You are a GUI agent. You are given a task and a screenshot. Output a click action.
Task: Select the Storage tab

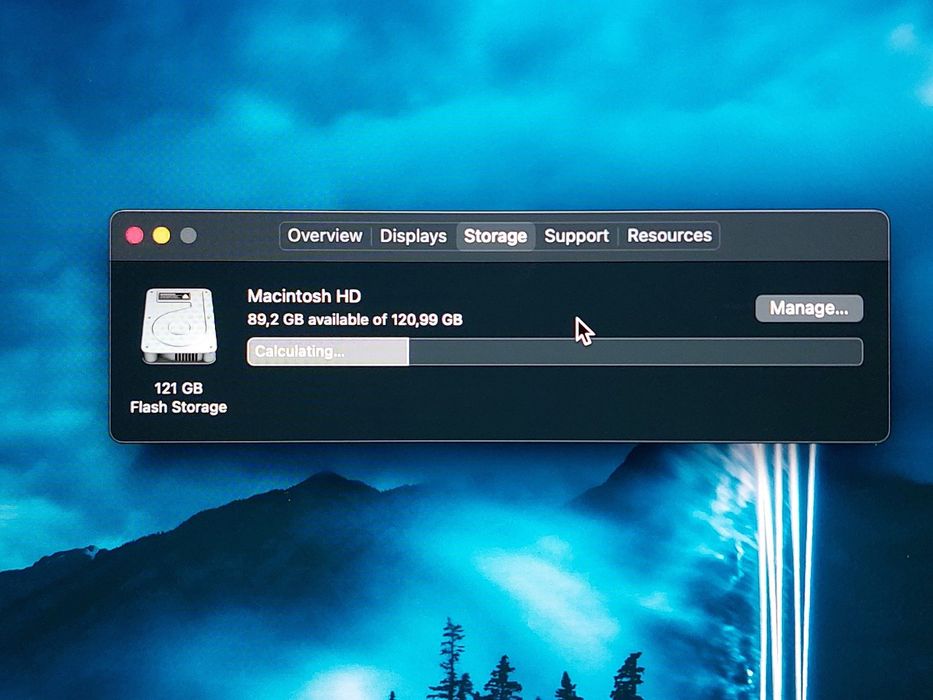(495, 236)
